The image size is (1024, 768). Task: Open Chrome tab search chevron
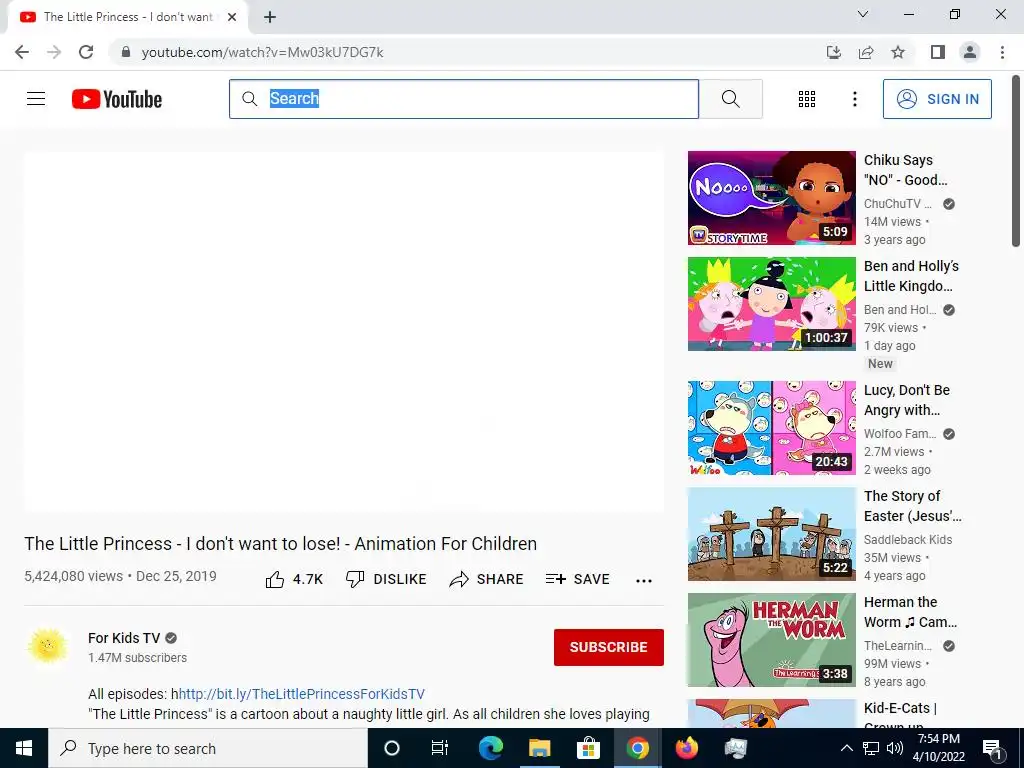863,14
